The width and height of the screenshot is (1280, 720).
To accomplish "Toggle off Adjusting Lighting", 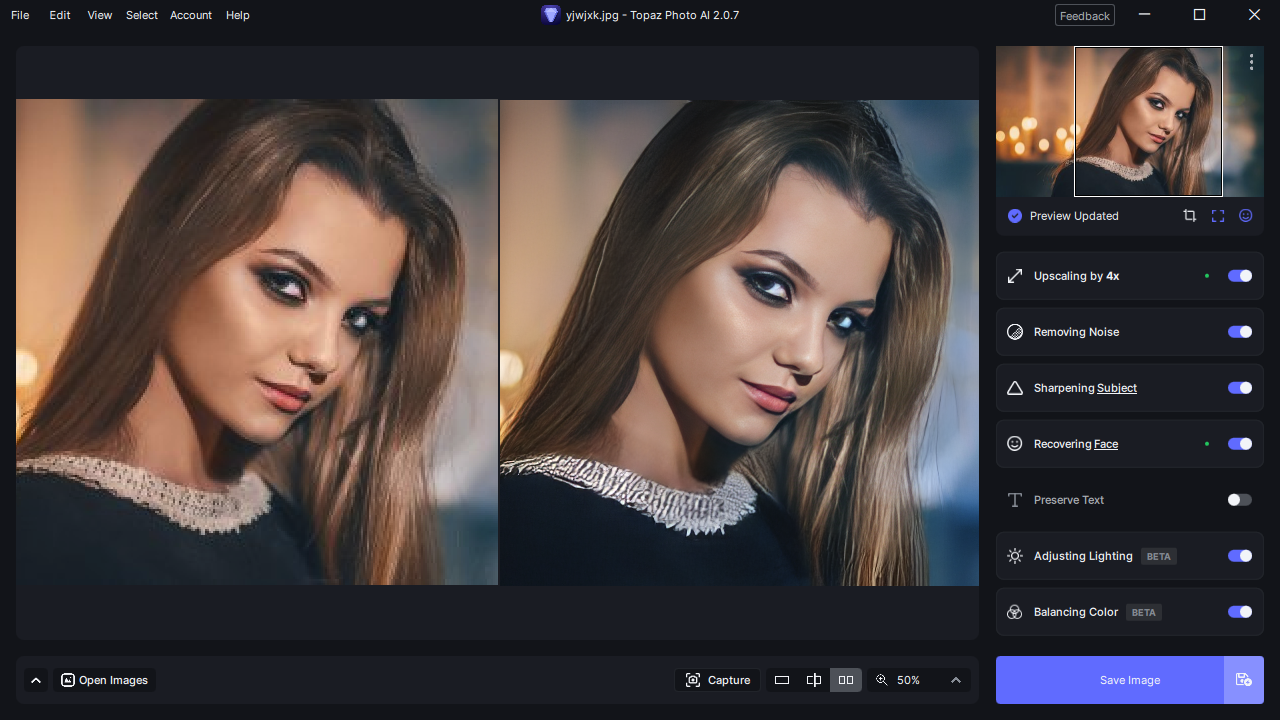I will [x=1240, y=556].
